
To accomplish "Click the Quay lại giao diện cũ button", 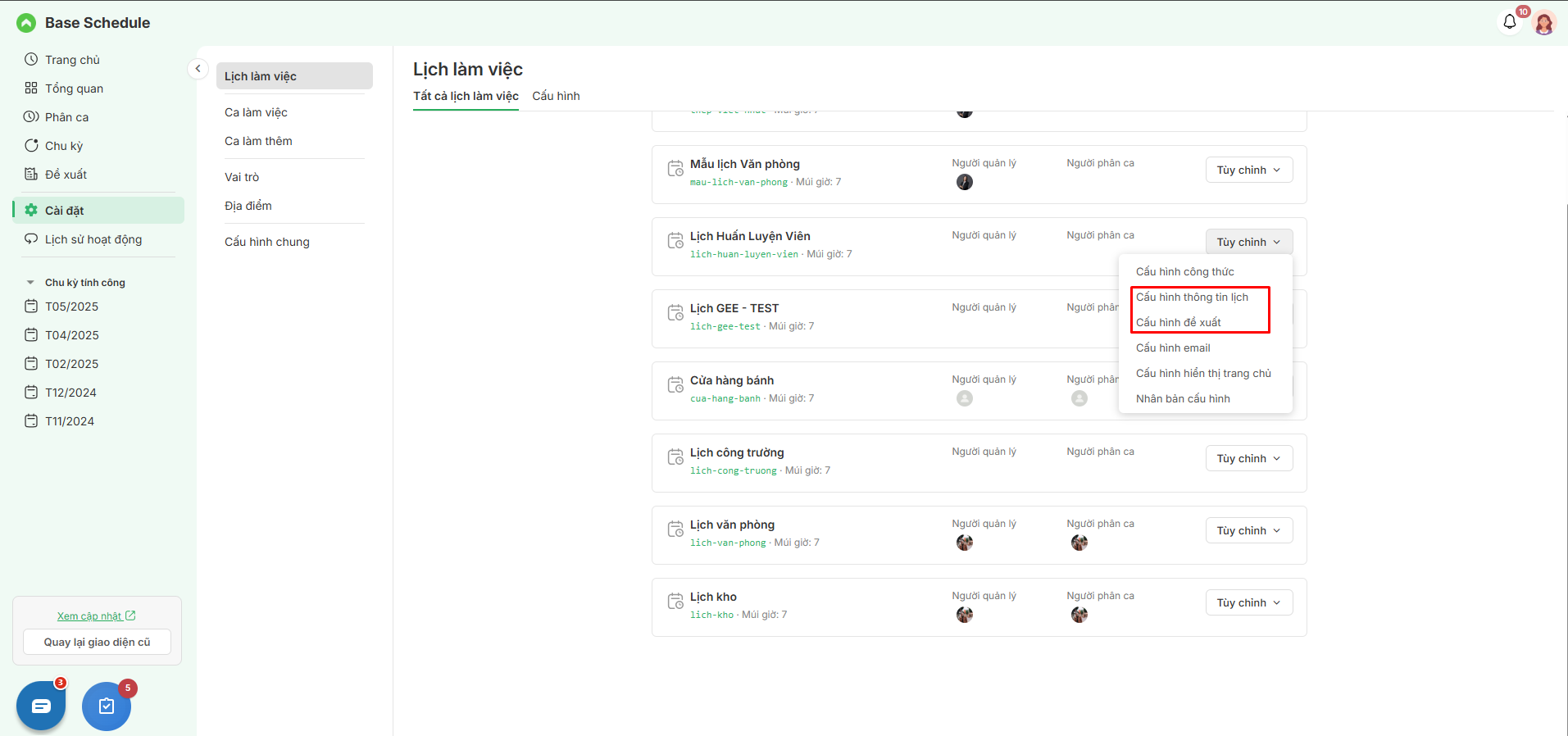I will 97,642.
